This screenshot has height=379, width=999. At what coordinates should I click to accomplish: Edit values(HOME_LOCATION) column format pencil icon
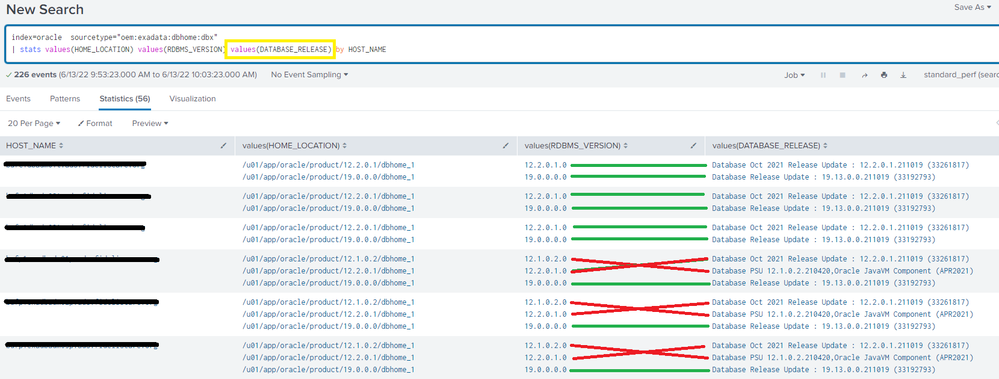(x=506, y=146)
